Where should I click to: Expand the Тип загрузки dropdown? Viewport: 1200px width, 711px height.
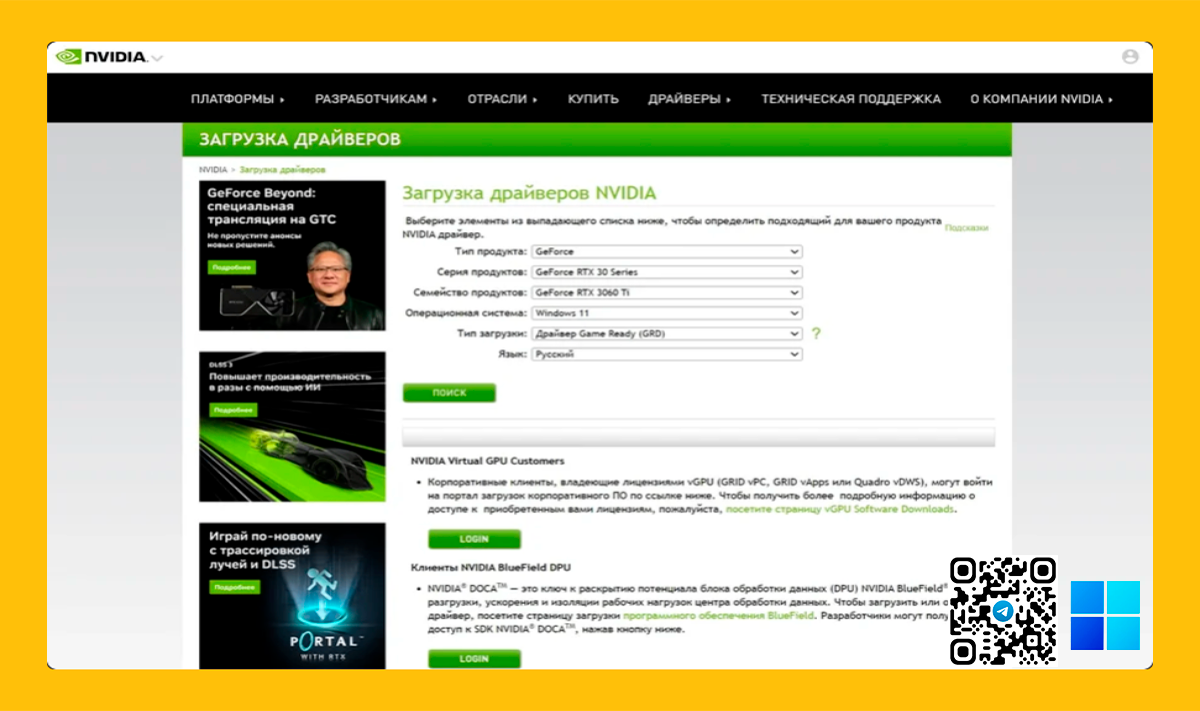667,333
